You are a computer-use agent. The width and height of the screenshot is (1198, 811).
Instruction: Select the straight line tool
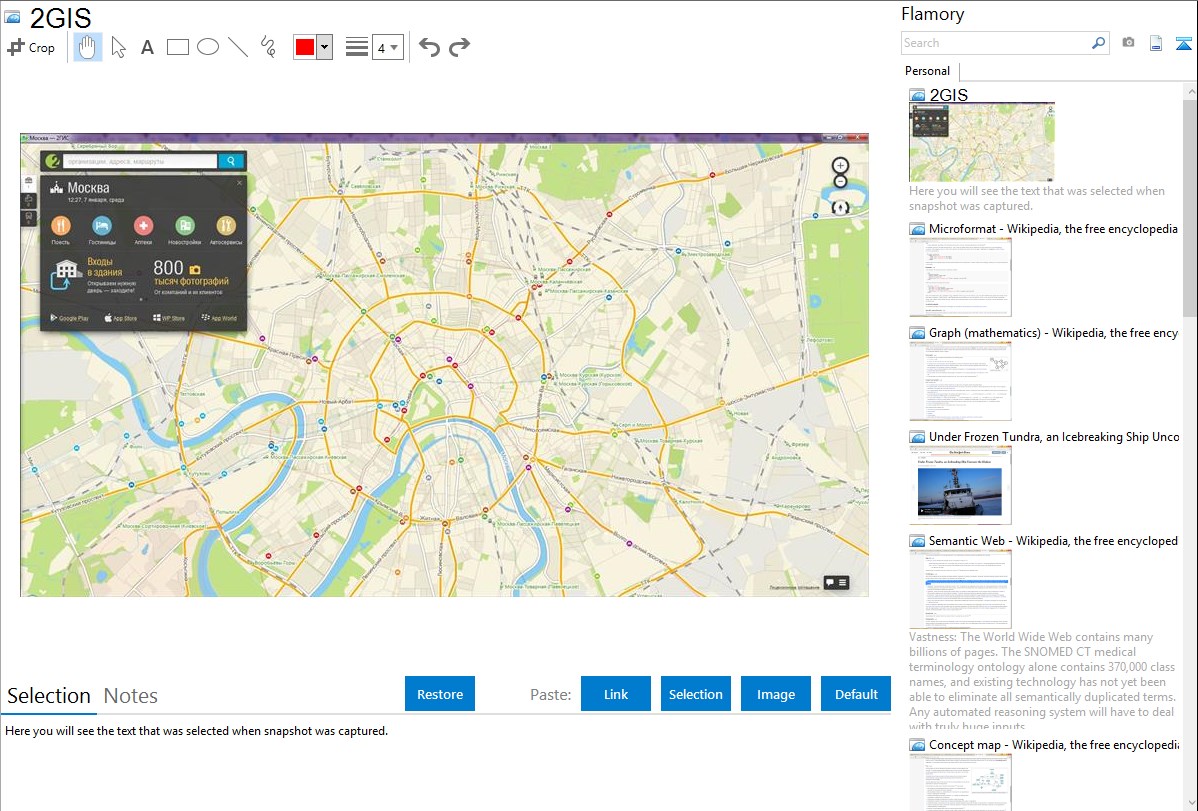[238, 47]
